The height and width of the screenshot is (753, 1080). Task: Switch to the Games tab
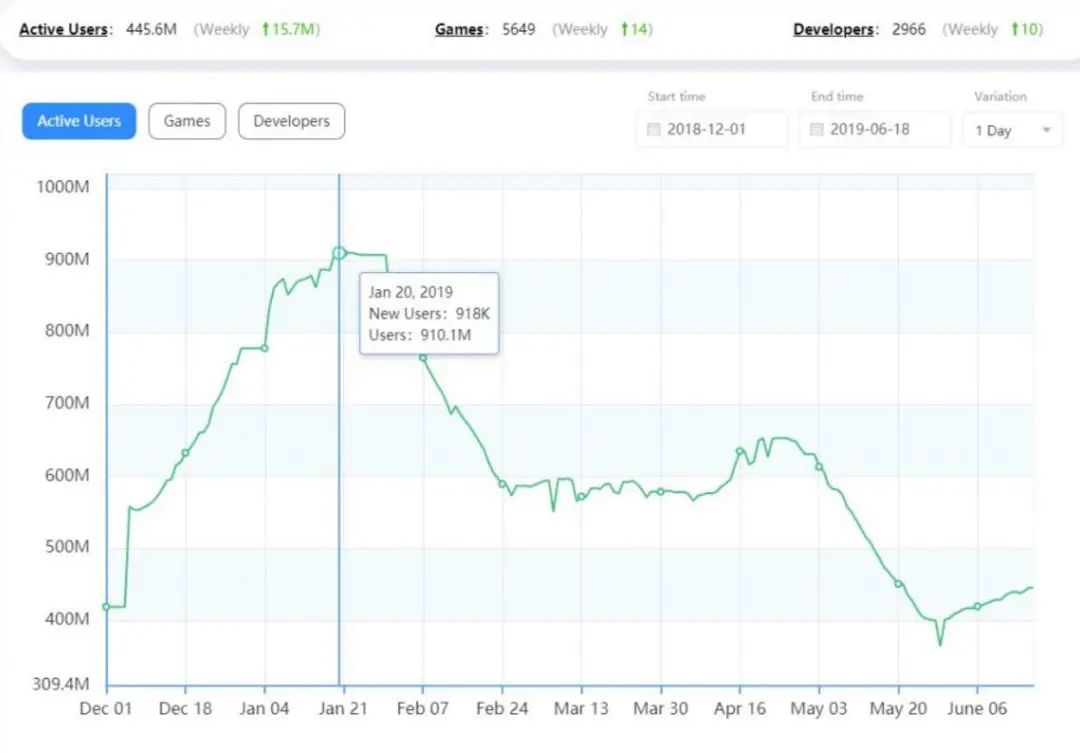click(187, 121)
